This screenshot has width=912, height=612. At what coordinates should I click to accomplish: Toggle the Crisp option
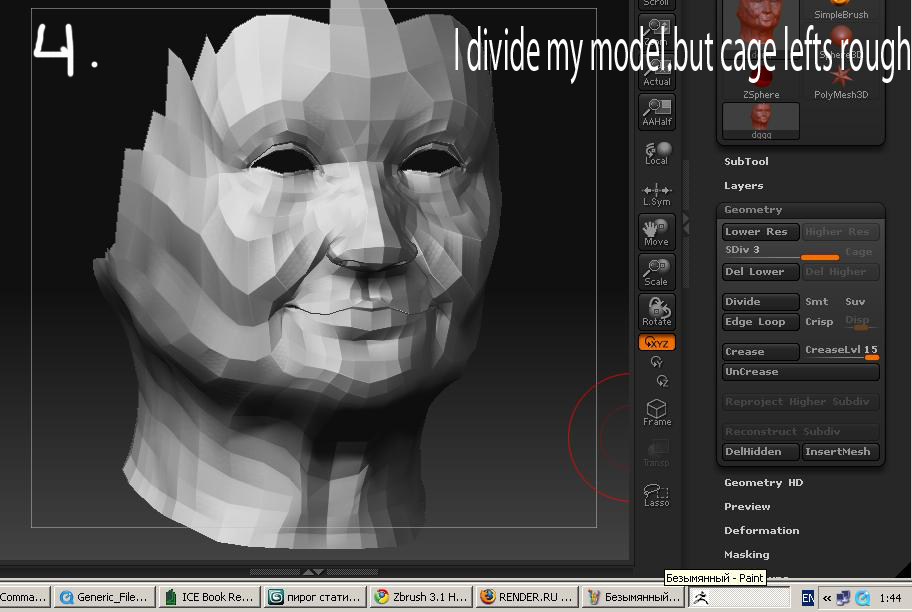click(x=819, y=322)
